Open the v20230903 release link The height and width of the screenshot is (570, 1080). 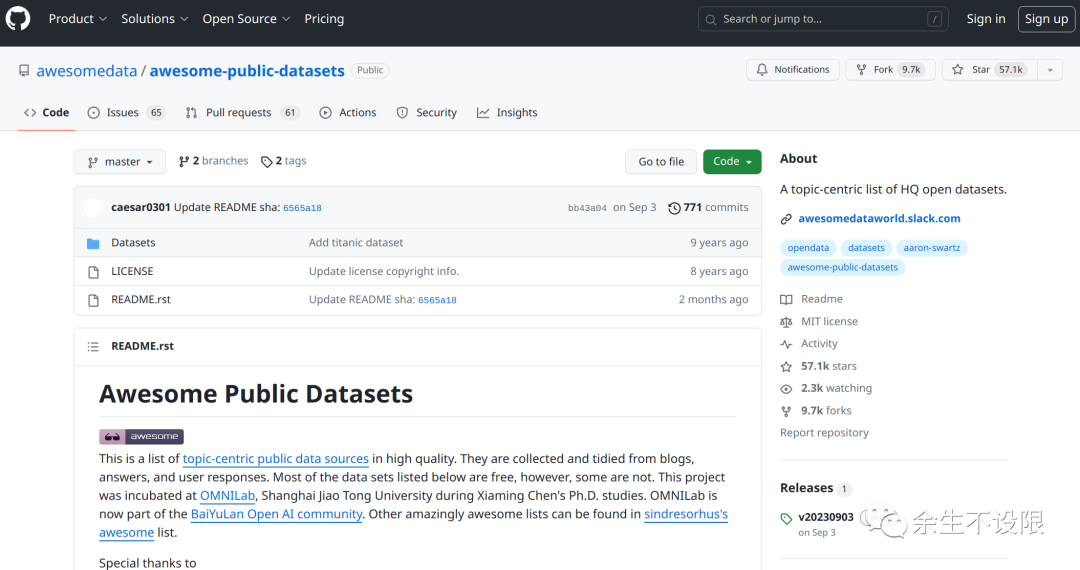[x=826, y=517]
